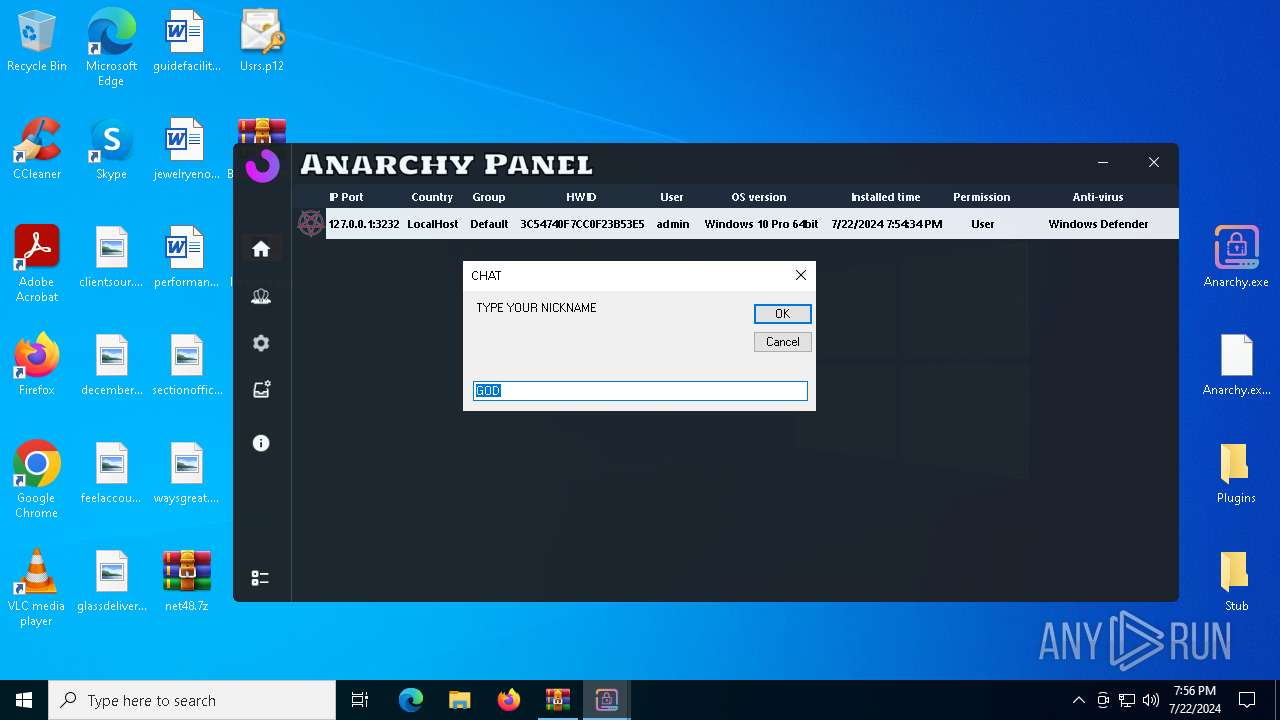Select the glassdeliver image file icon
The height and width of the screenshot is (720, 1280).
pyautogui.click(x=111, y=582)
